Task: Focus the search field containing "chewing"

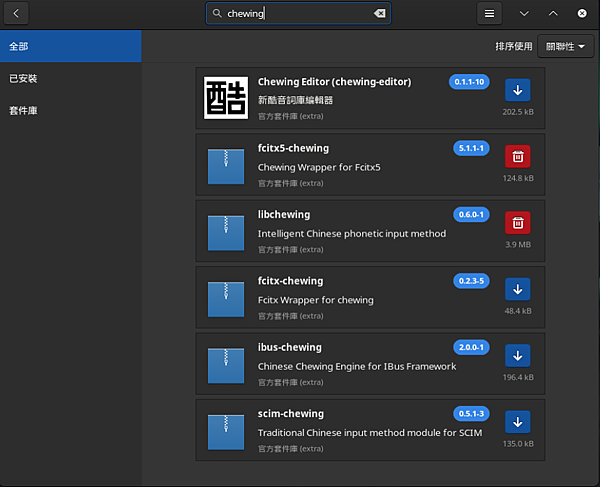Action: tap(298, 13)
